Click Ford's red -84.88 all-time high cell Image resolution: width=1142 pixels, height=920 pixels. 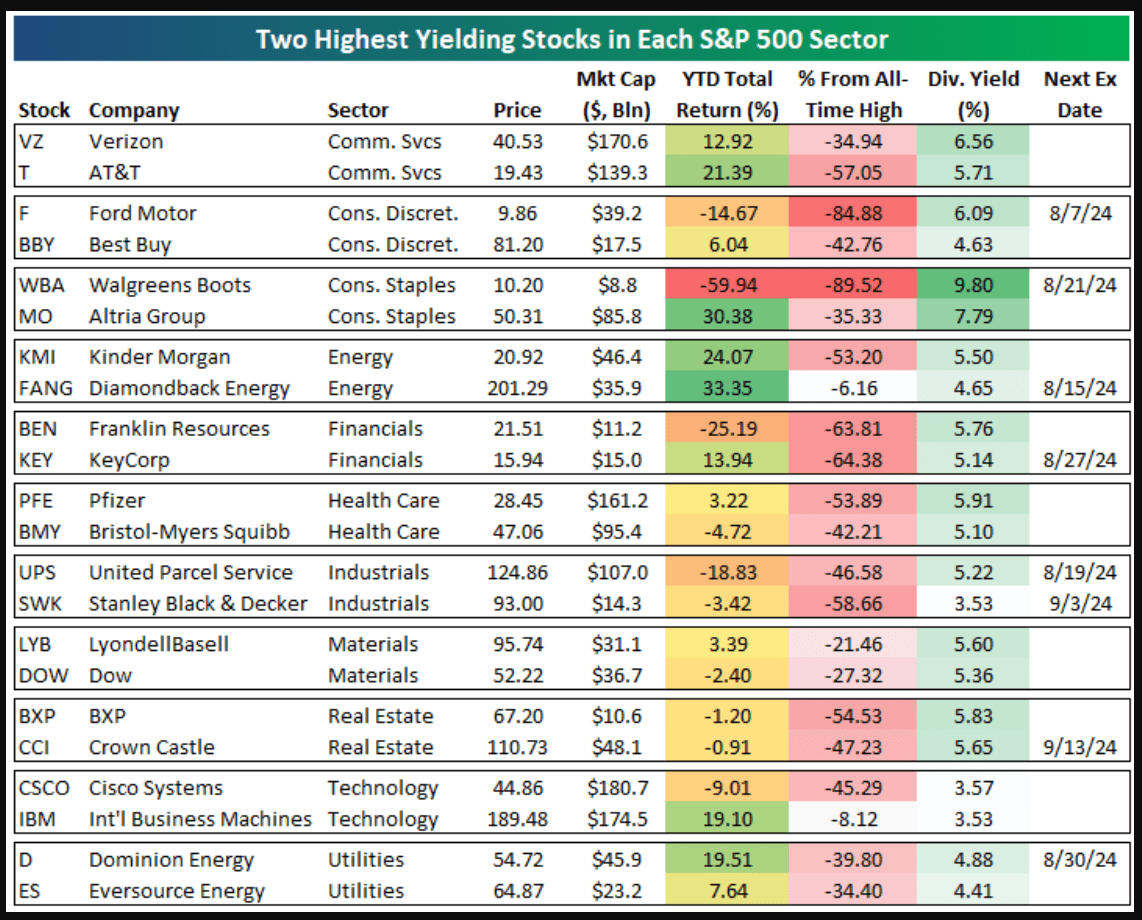(x=853, y=213)
